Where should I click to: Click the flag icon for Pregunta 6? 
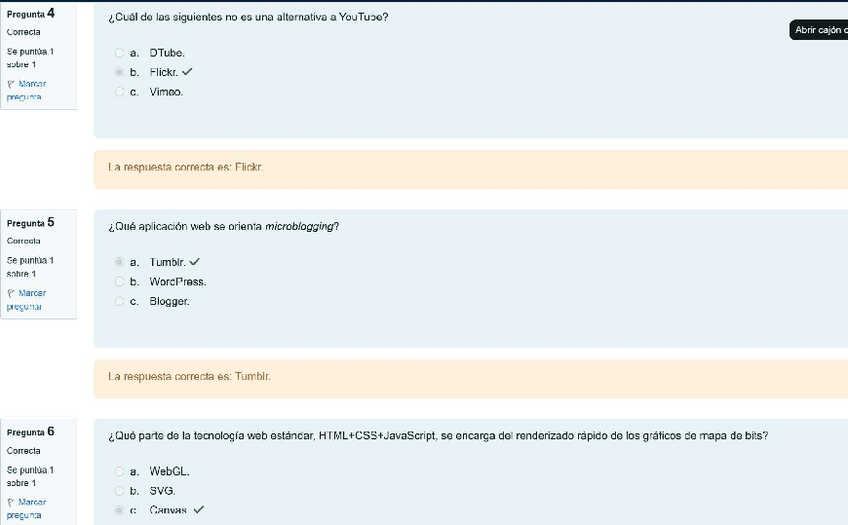11,502
